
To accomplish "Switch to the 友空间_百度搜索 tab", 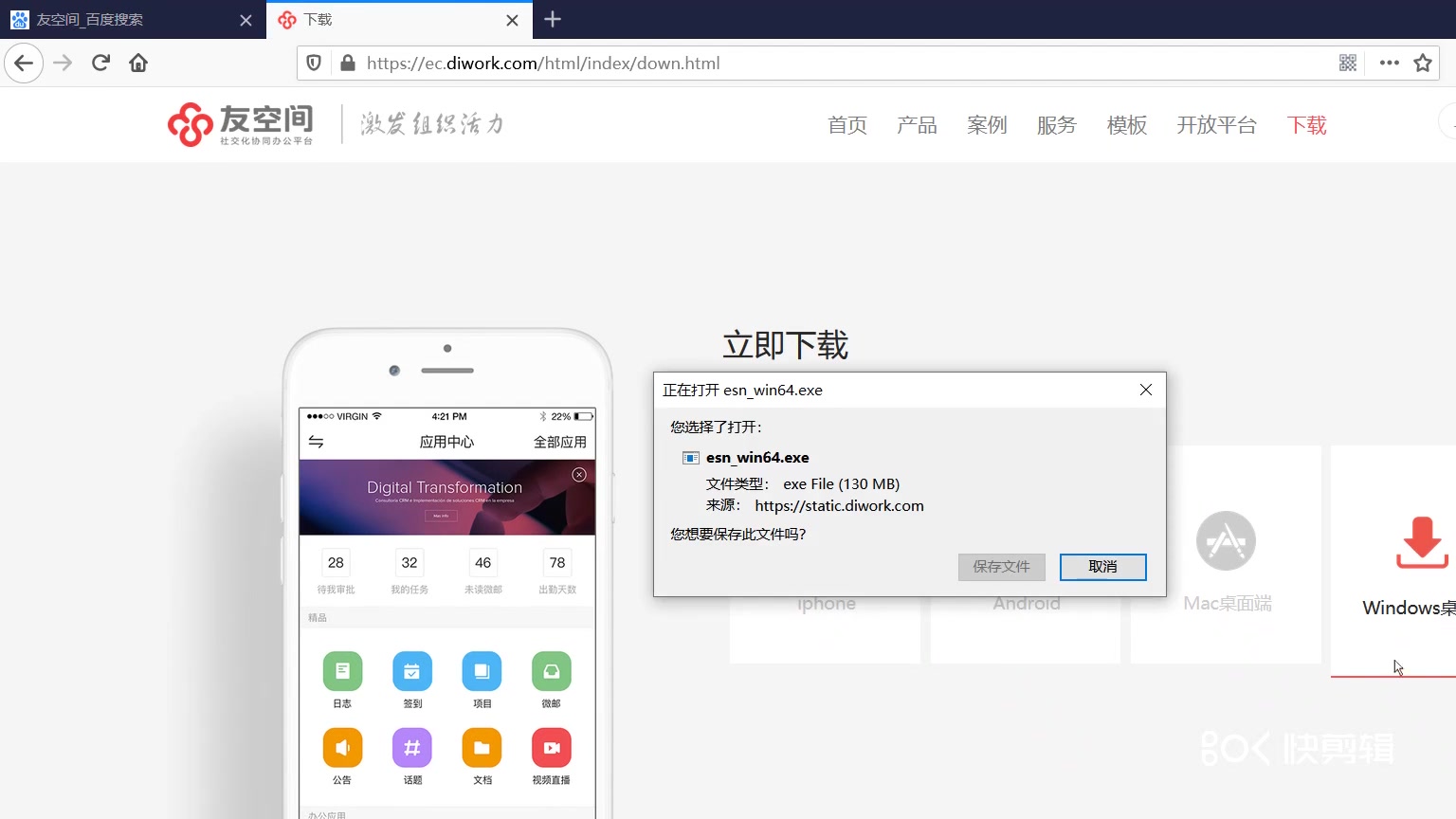I will click(133, 20).
